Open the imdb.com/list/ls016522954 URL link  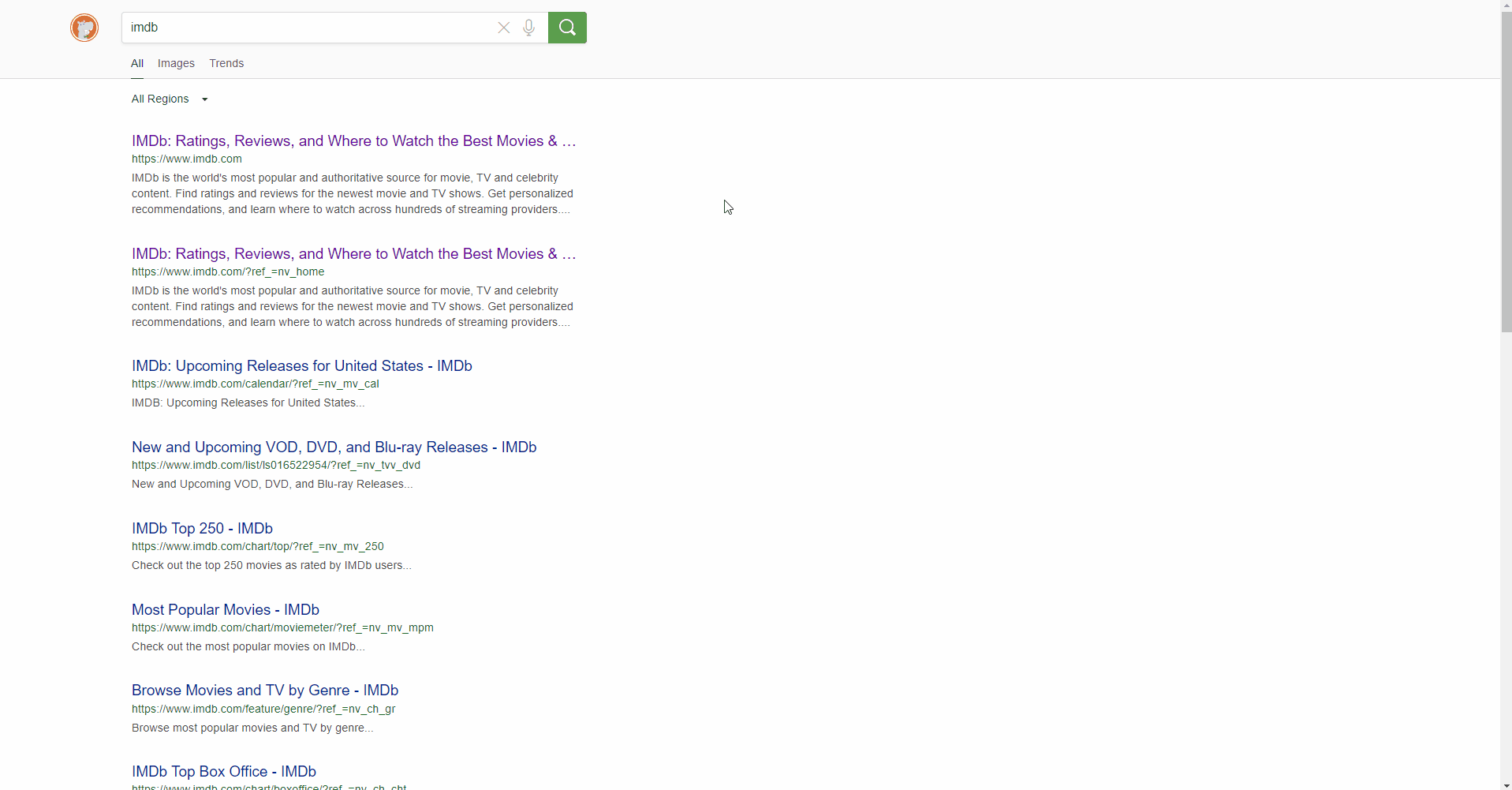point(276,465)
